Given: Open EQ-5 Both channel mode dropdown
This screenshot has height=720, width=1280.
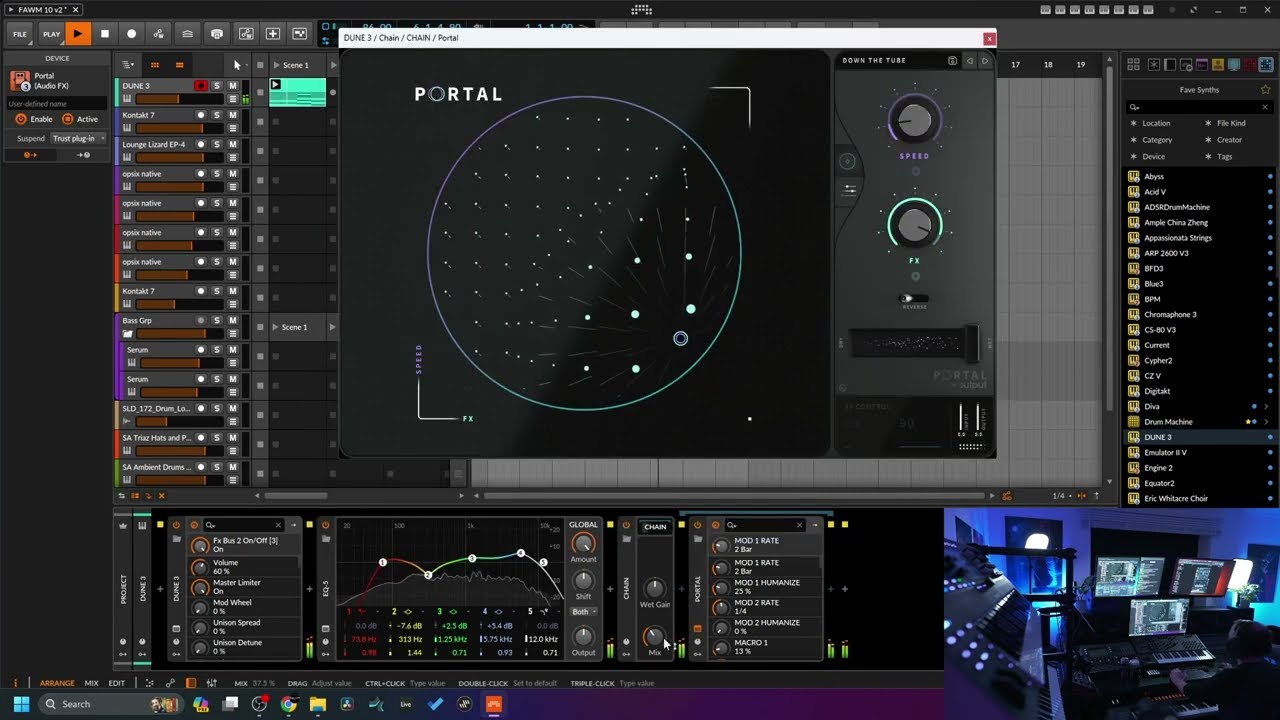Looking at the screenshot, I should (583, 611).
